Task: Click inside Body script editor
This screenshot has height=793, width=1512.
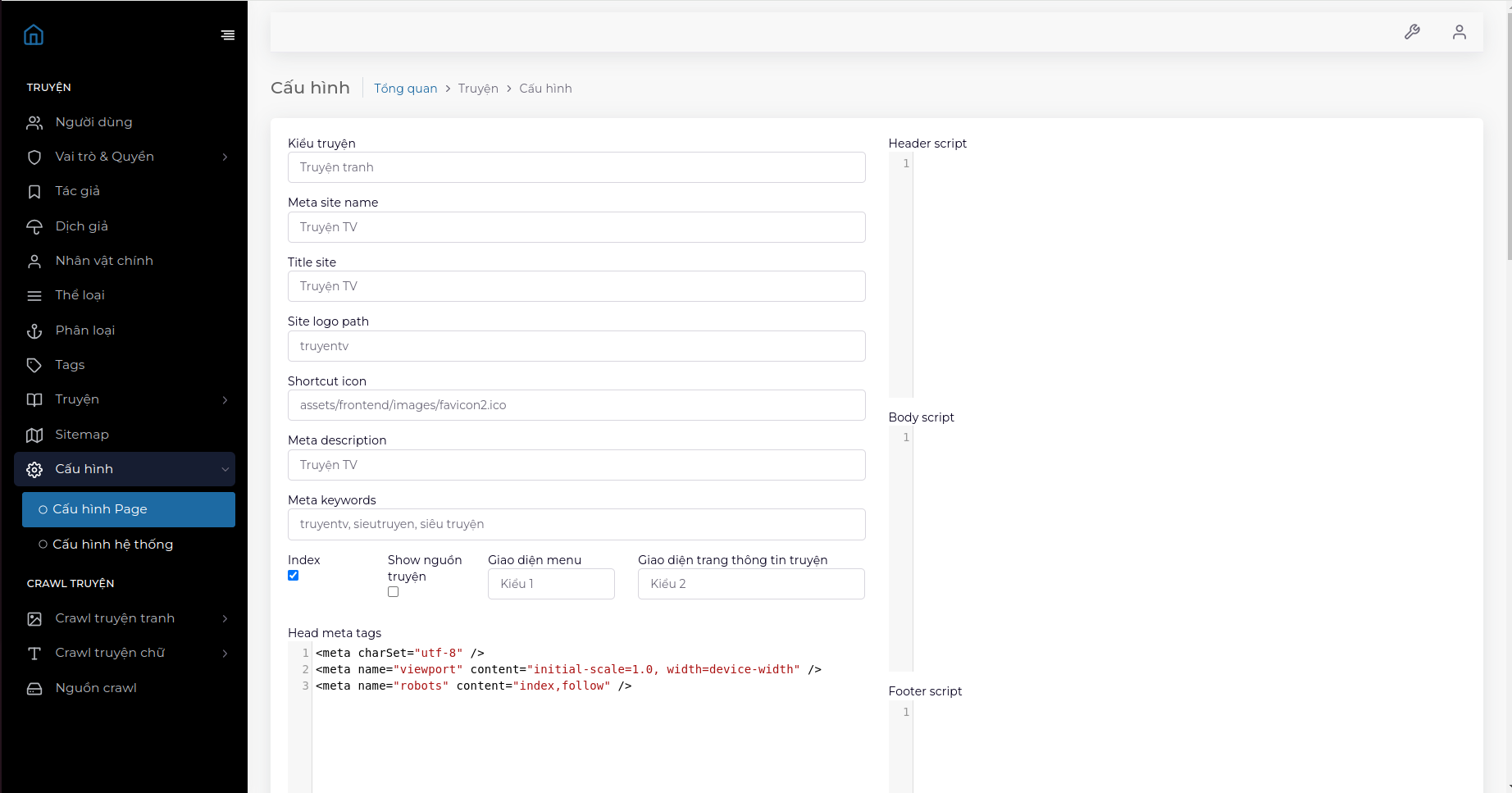Action: 1177,550
